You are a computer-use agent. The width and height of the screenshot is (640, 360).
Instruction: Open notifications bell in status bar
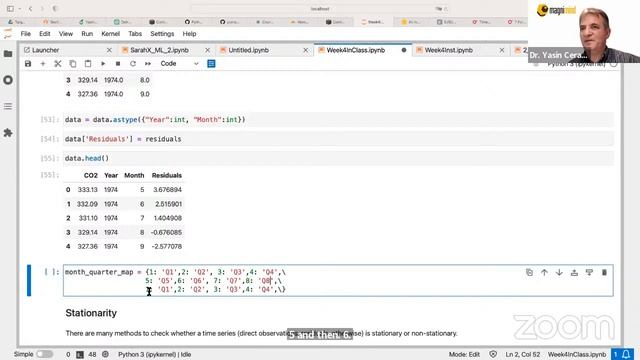[x=626, y=355]
